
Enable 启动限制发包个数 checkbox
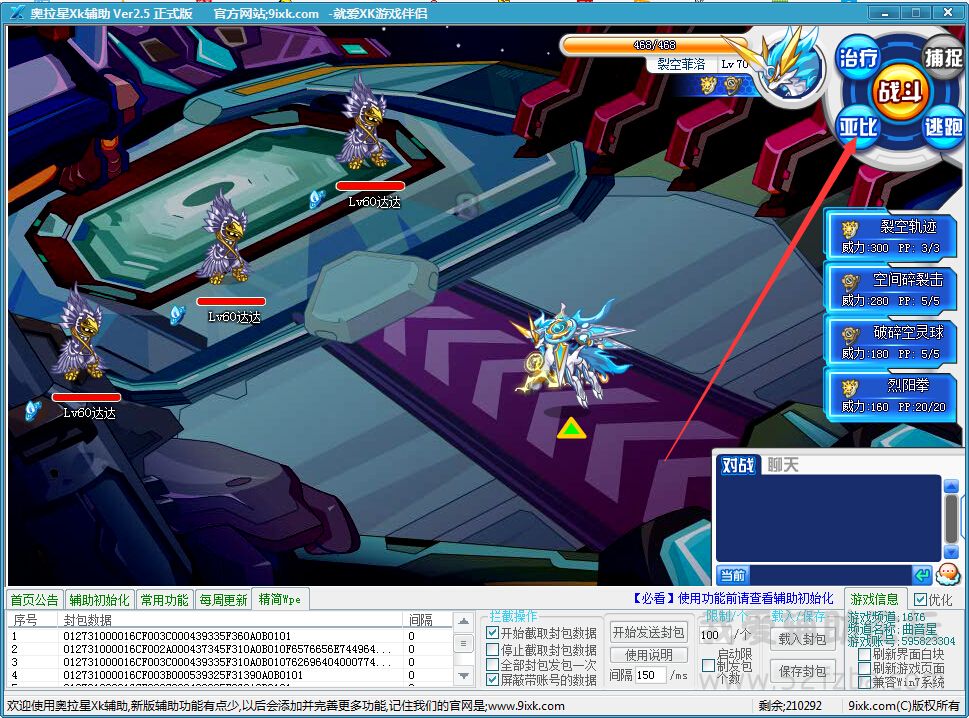click(708, 665)
